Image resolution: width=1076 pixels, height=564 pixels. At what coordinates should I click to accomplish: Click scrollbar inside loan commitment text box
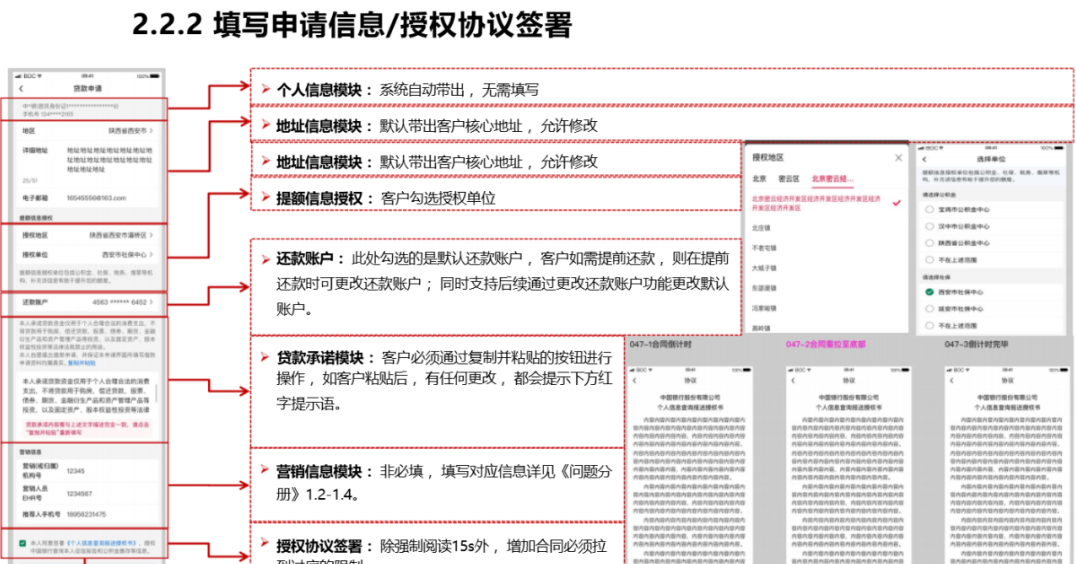(156, 393)
